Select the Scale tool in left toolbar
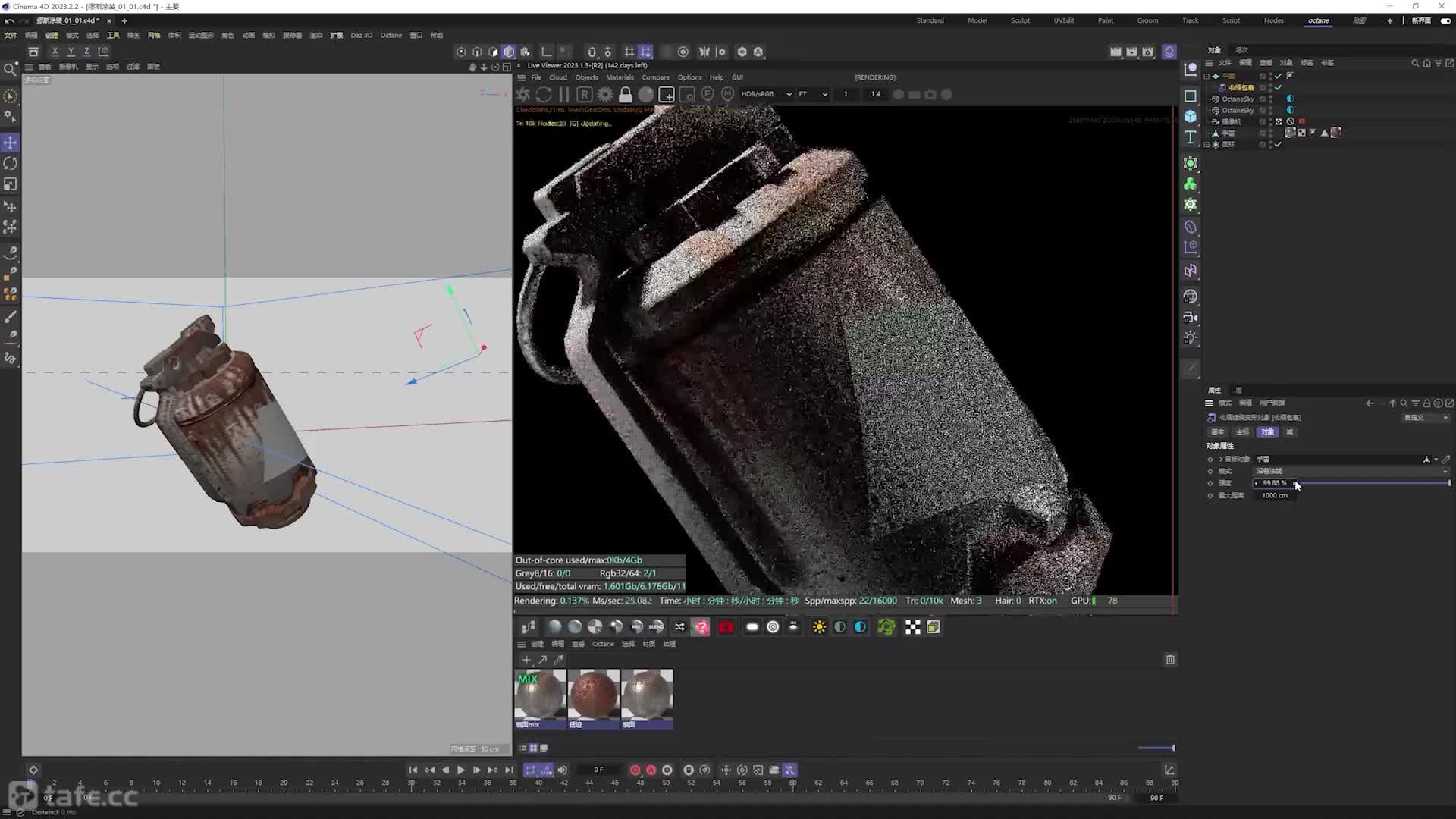Image resolution: width=1456 pixels, height=819 pixels. click(11, 184)
